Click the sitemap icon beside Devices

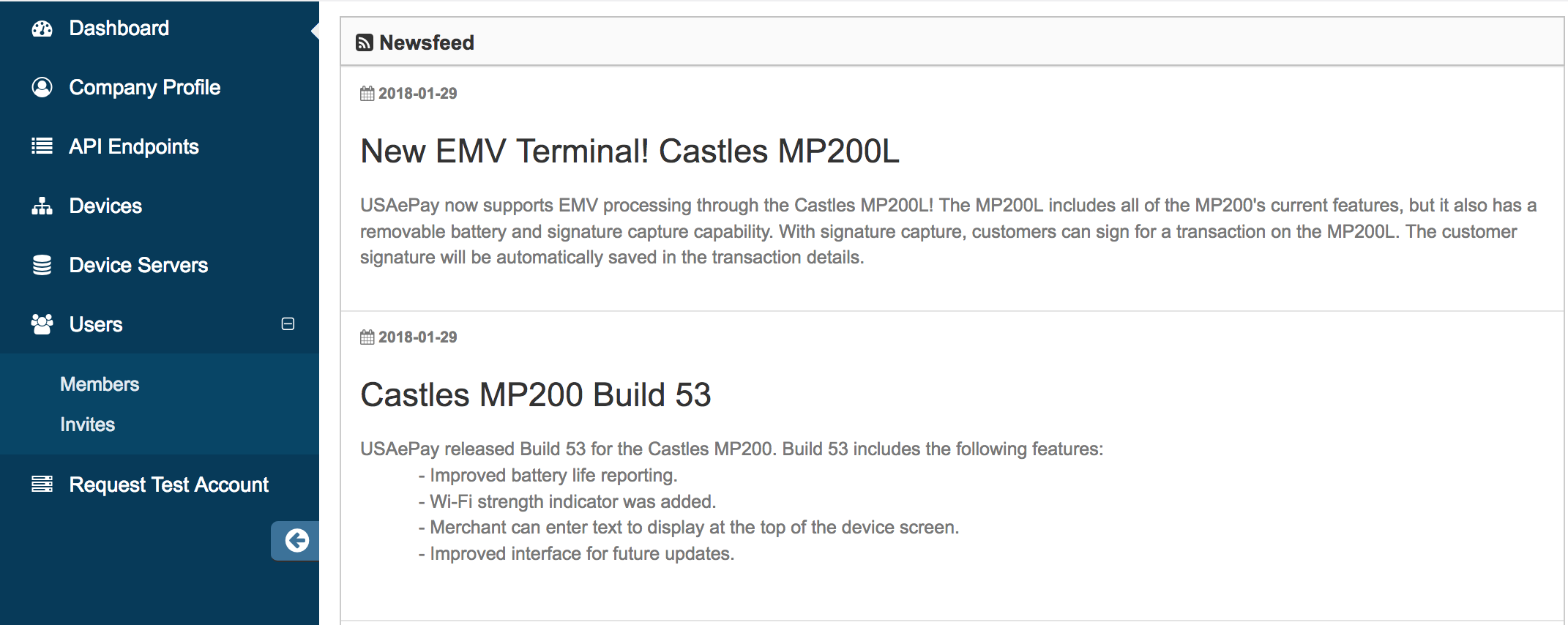pos(42,206)
